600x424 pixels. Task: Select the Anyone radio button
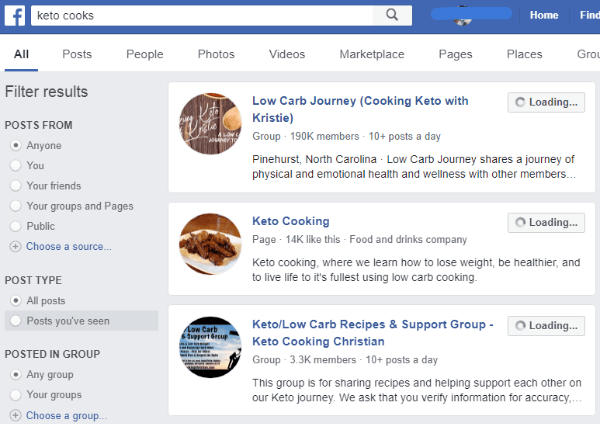click(15, 145)
